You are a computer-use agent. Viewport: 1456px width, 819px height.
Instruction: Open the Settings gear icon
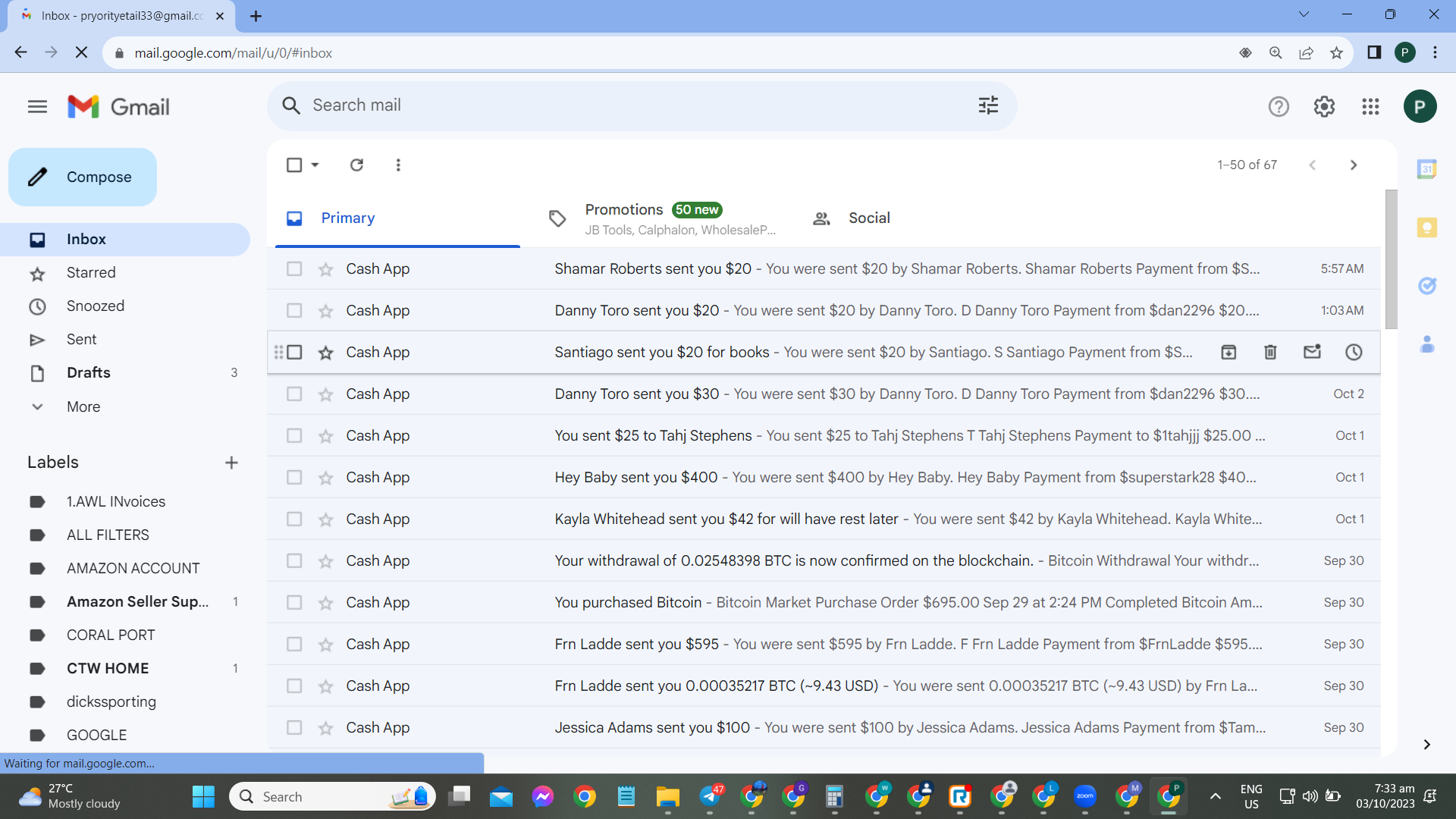1324,107
